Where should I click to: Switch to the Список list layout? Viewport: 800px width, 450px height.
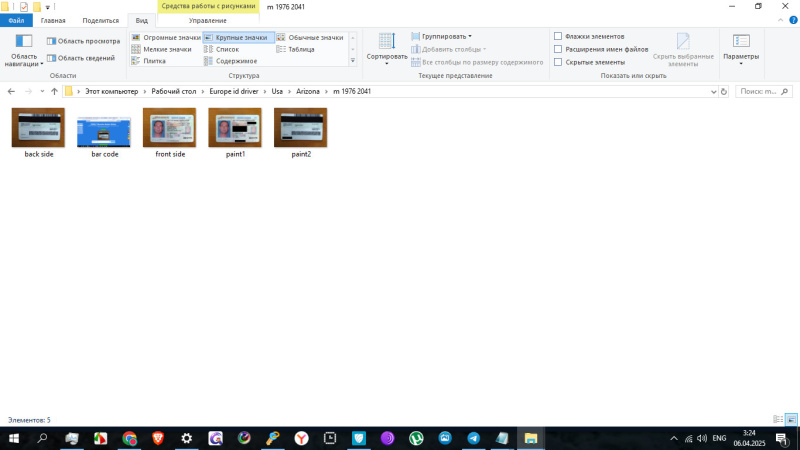tap(227, 49)
